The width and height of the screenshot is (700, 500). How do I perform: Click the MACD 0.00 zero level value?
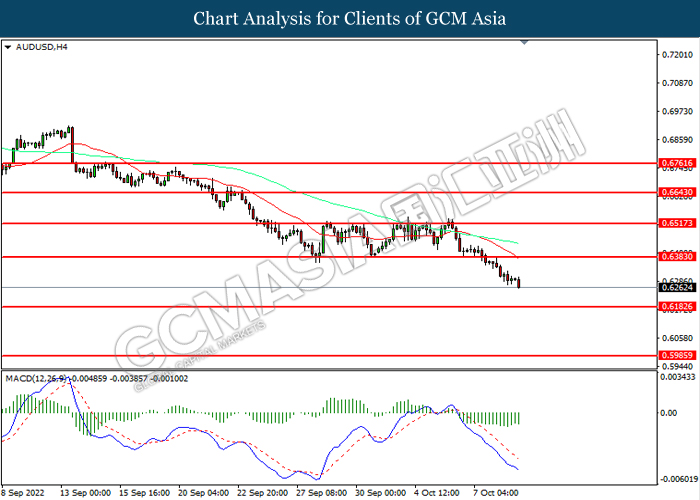(x=668, y=412)
